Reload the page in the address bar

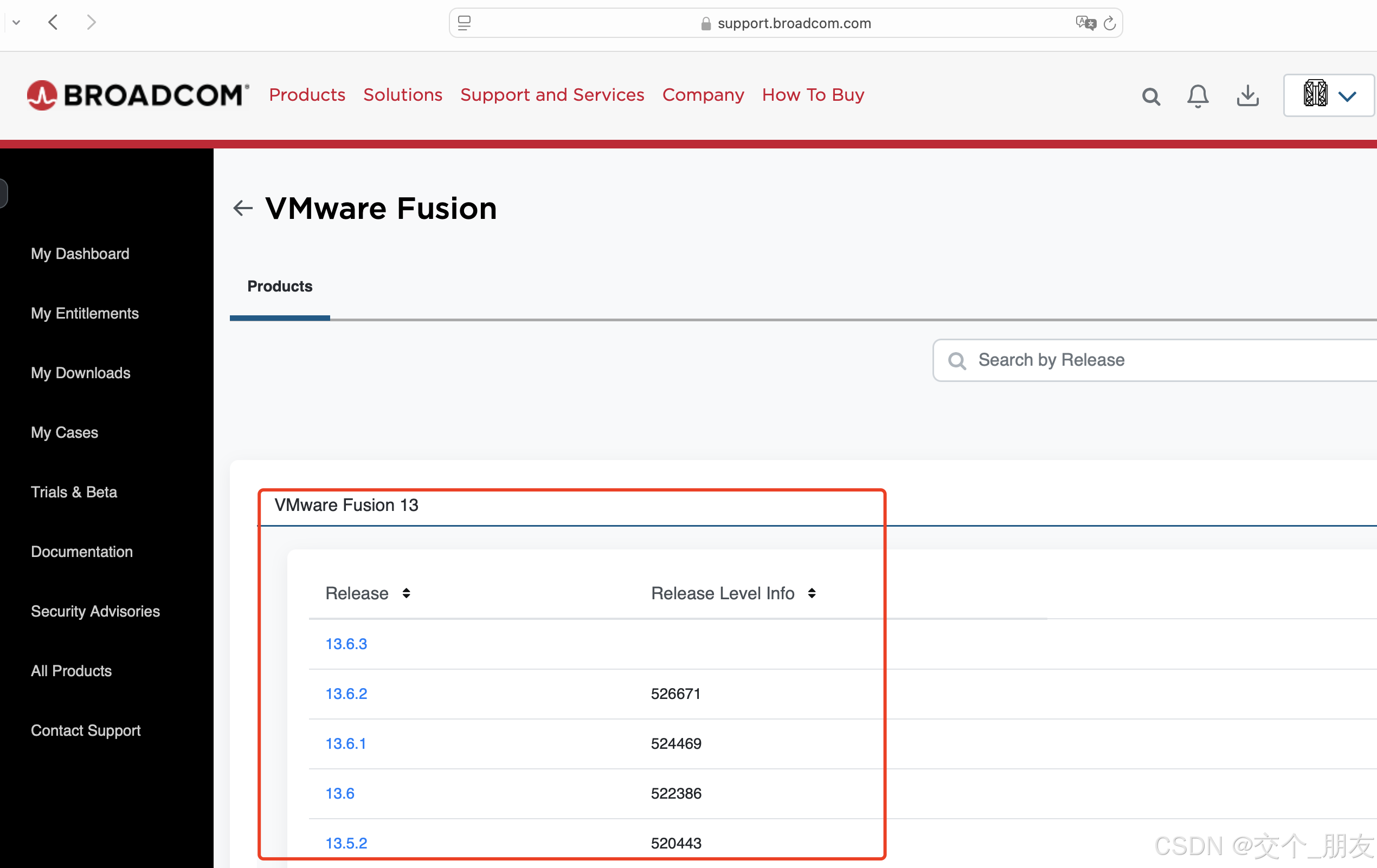coord(1109,23)
